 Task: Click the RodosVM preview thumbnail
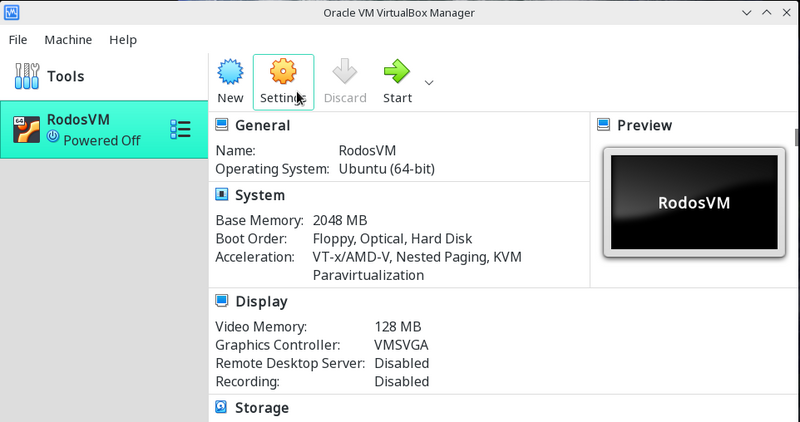tap(693, 202)
